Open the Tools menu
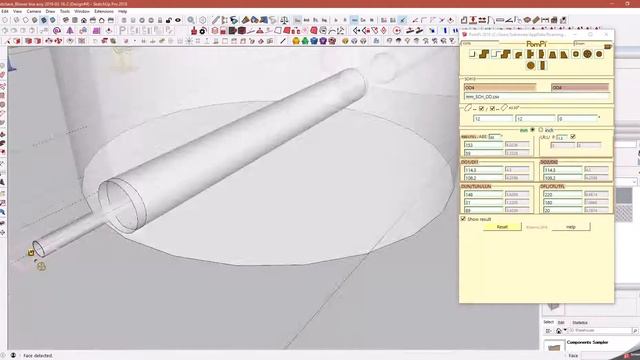Screen dimensions: 640x360 click(x=65, y=11)
